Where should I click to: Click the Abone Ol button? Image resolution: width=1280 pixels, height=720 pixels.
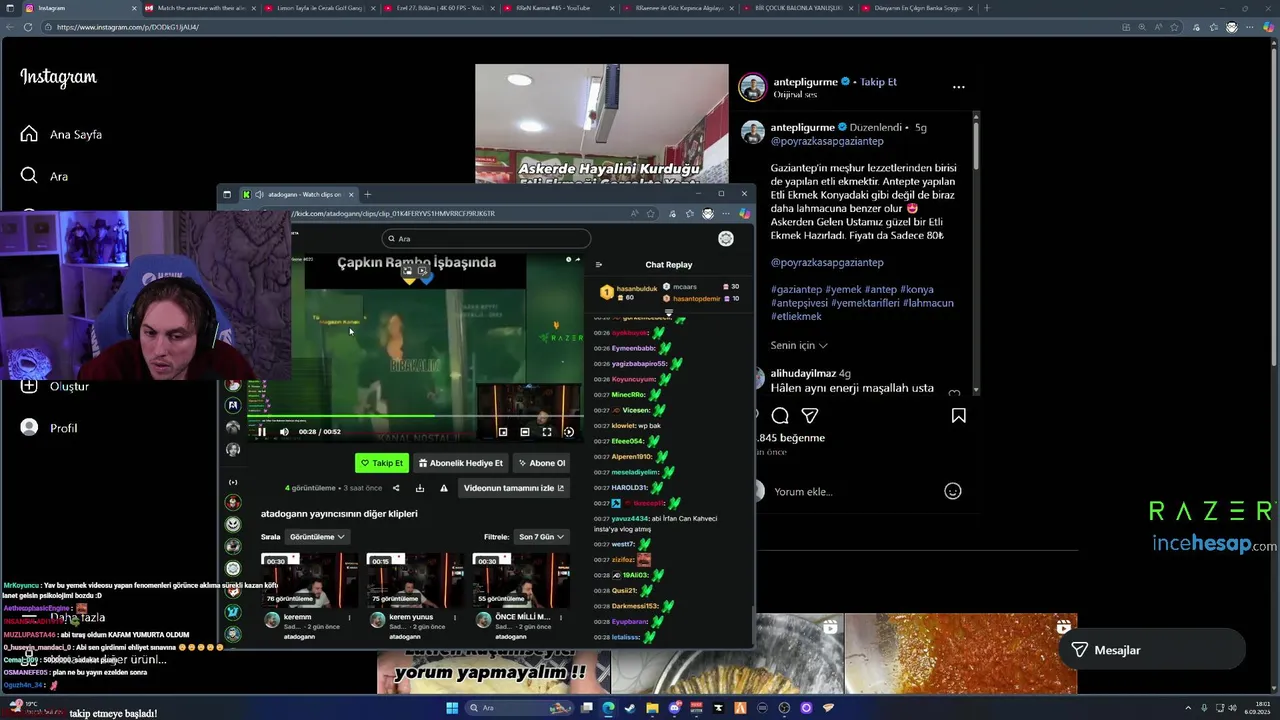(541, 463)
